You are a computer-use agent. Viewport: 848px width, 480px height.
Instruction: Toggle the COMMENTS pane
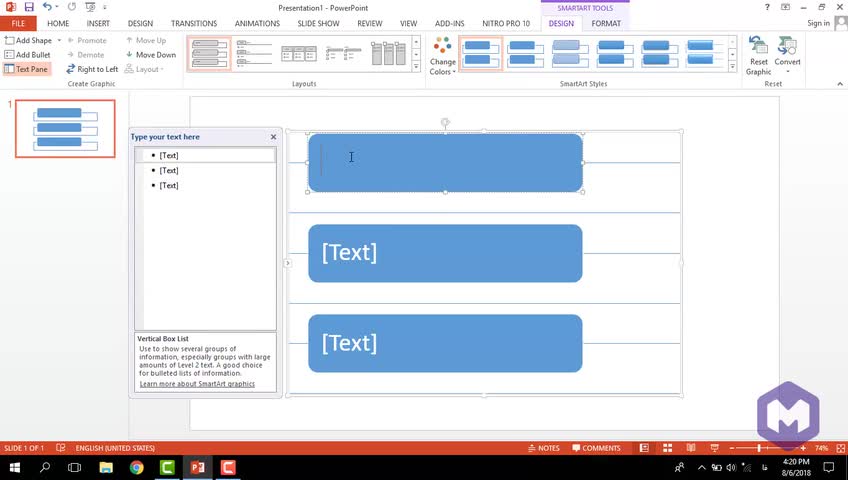(597, 448)
